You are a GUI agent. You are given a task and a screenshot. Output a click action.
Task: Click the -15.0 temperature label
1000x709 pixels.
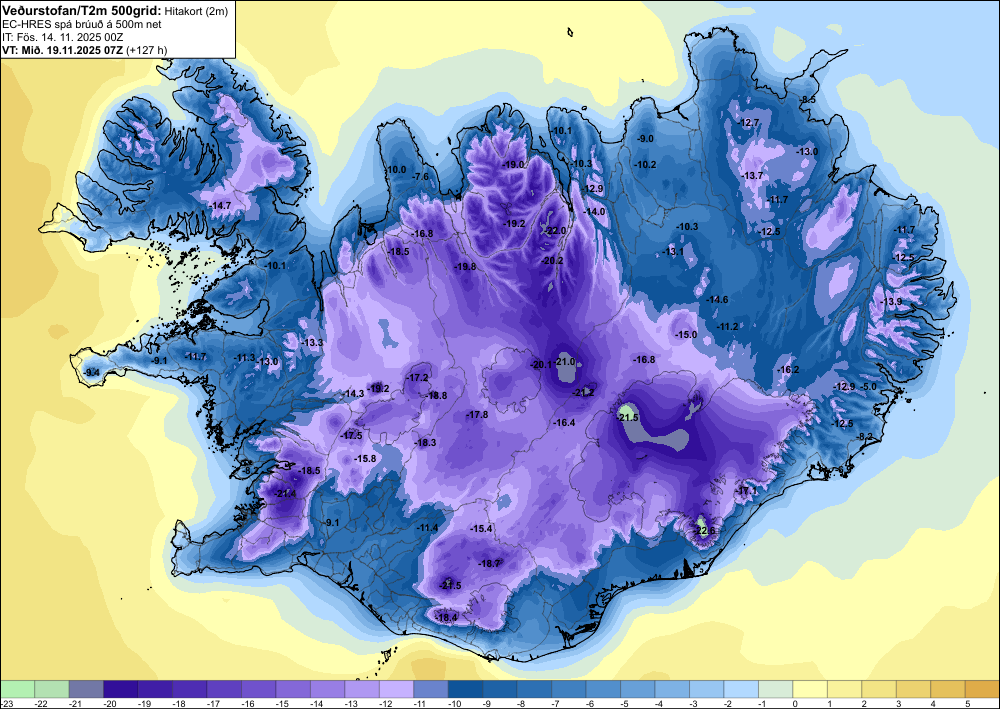[x=686, y=335]
